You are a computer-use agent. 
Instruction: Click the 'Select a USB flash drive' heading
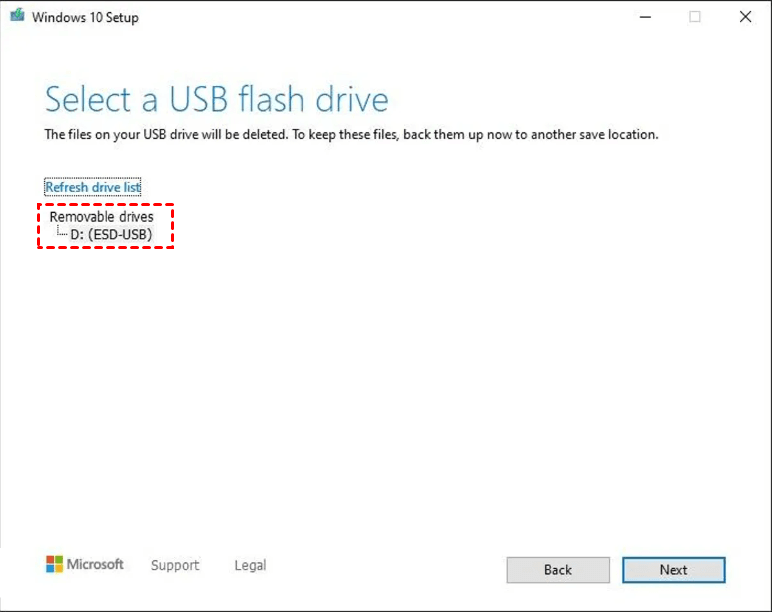[x=216, y=100]
